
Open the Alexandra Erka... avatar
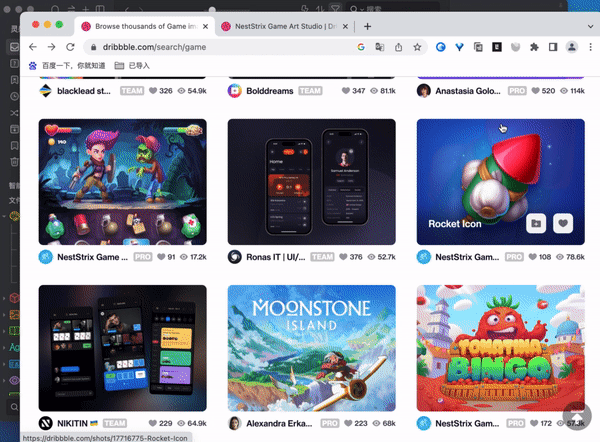coord(235,423)
